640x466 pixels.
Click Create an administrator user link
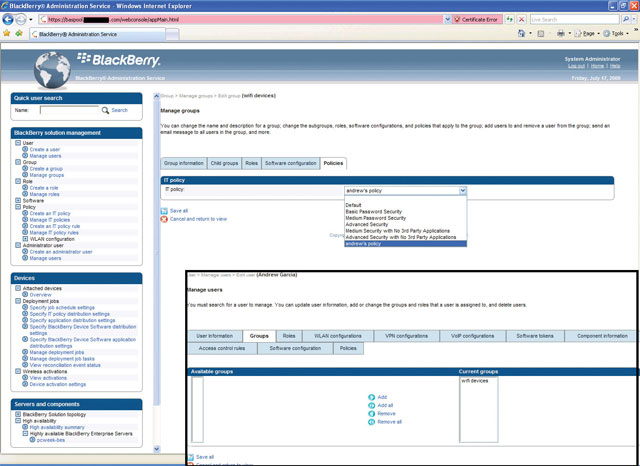[x=61, y=252]
